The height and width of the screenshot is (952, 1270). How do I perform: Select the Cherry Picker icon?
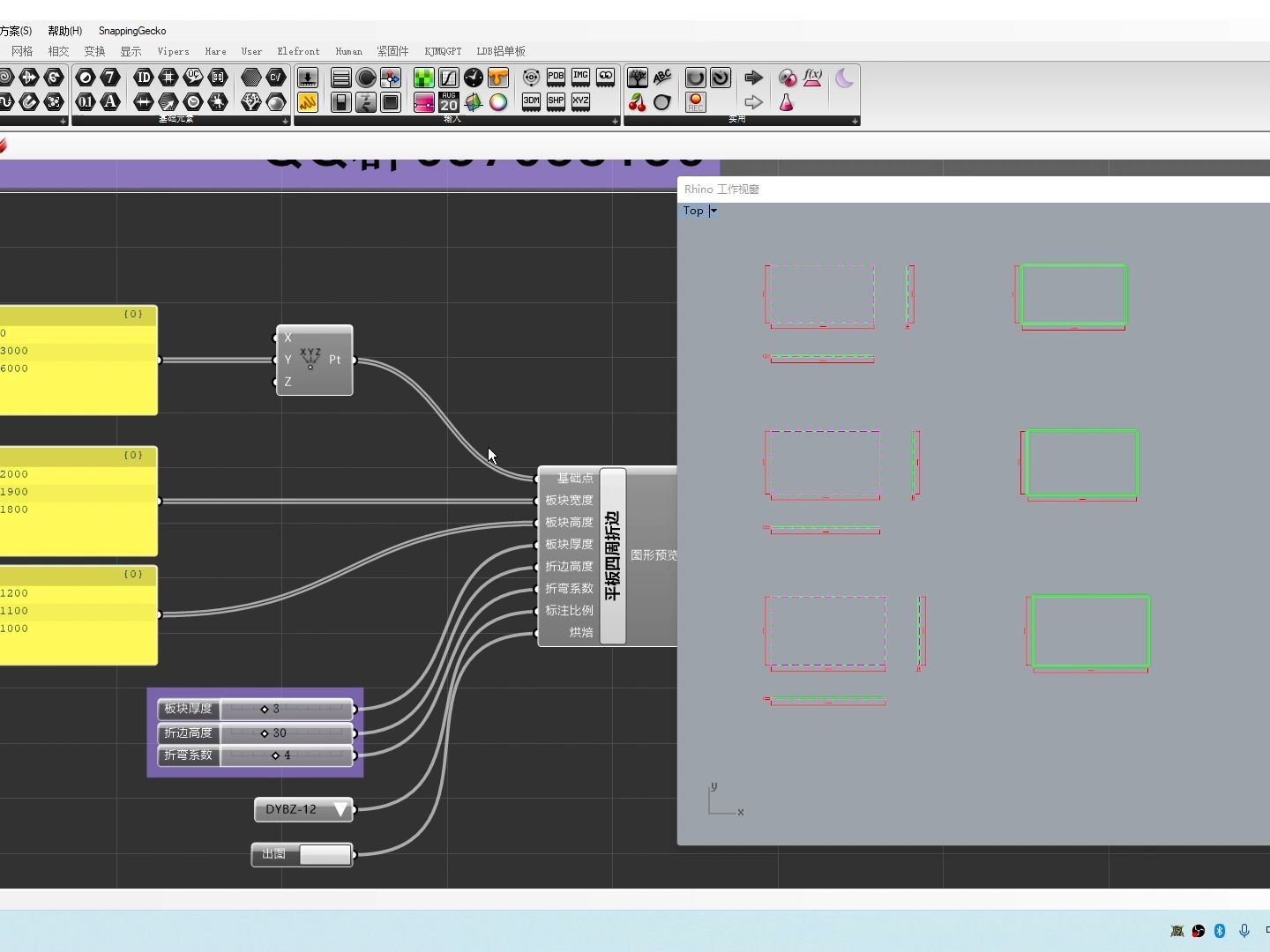638,102
